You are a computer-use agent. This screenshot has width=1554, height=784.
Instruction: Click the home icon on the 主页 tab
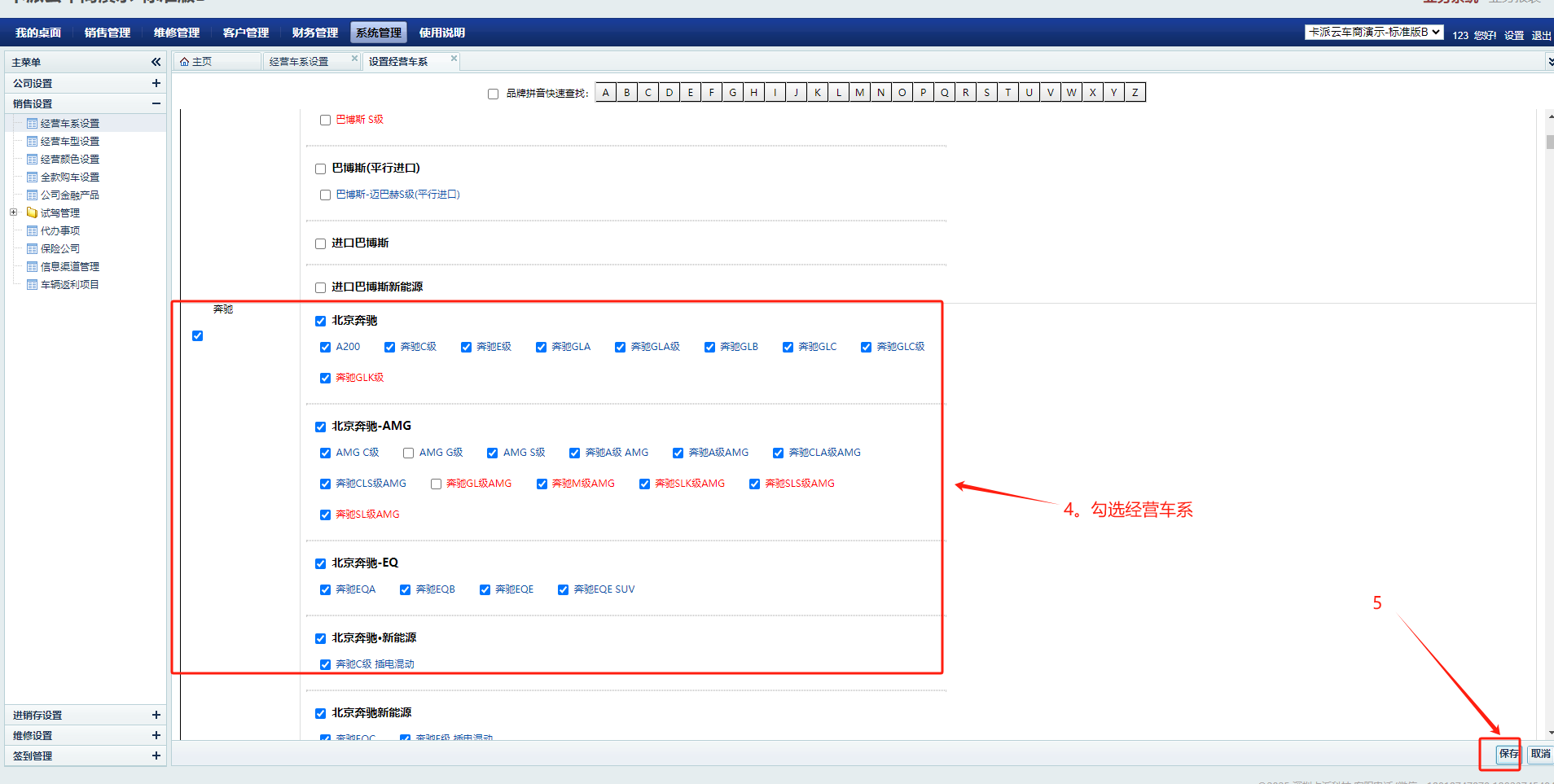185,62
